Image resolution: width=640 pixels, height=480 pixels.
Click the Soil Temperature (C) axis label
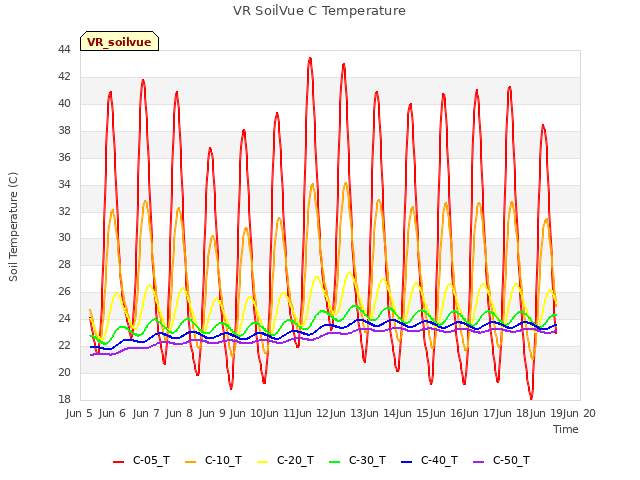coord(13,227)
